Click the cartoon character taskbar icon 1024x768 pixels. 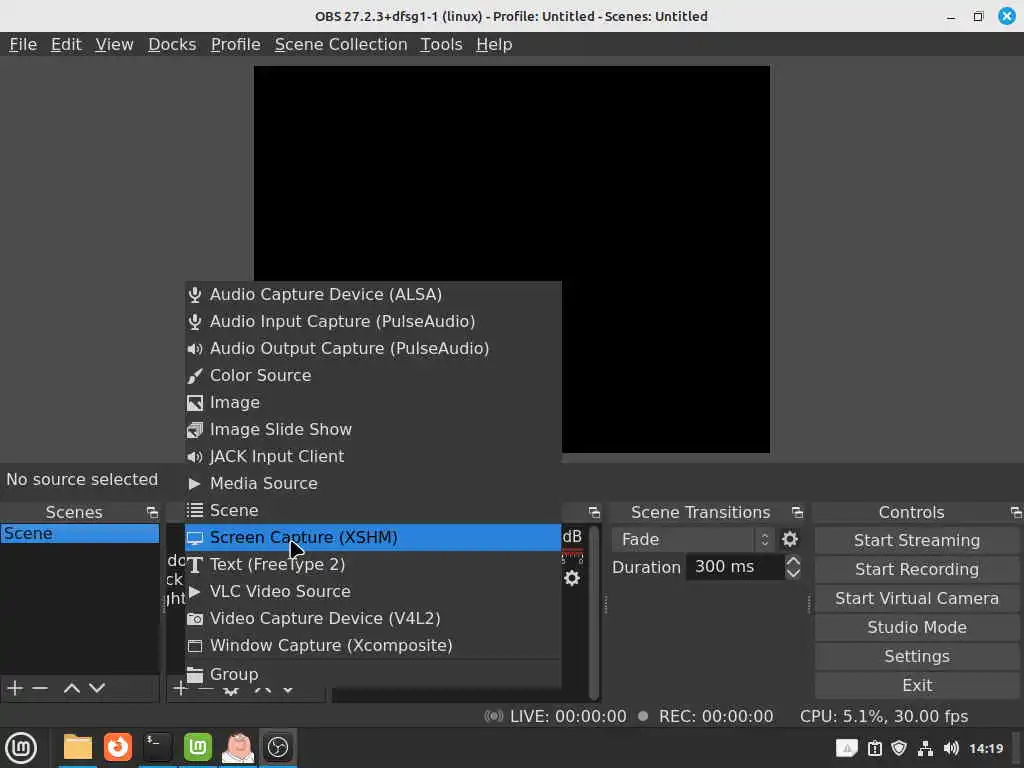[238, 748]
